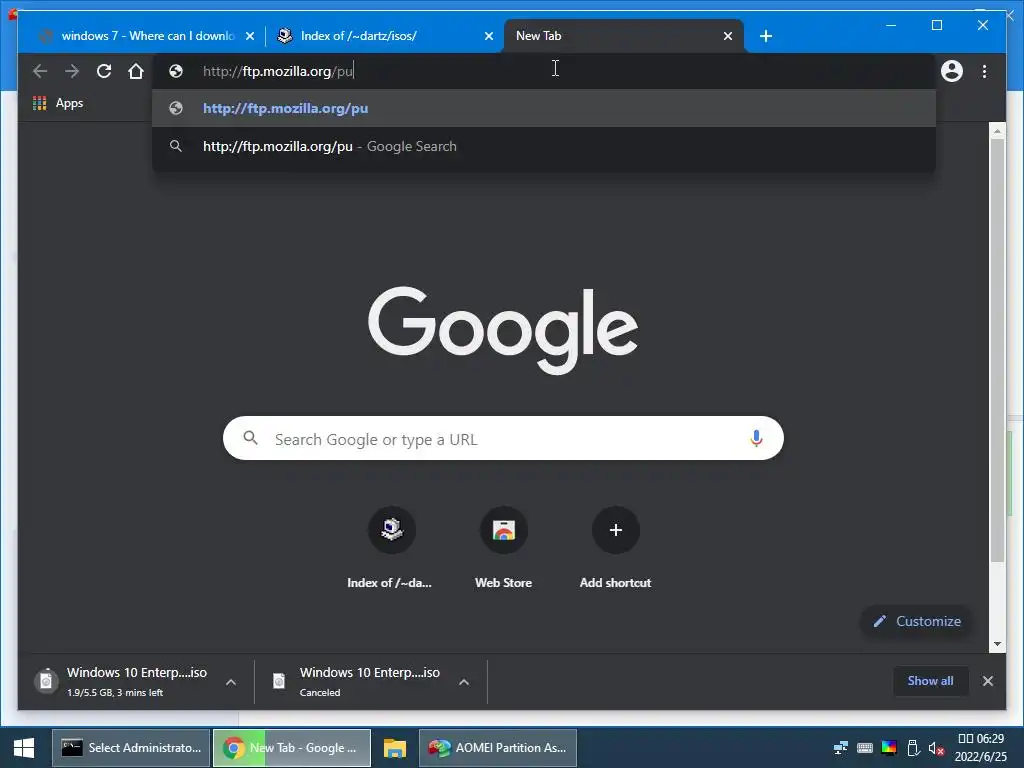The width and height of the screenshot is (1024, 768).
Task: Switch to 'windows 7 - Where can I downlo' tab
Action: [147, 36]
